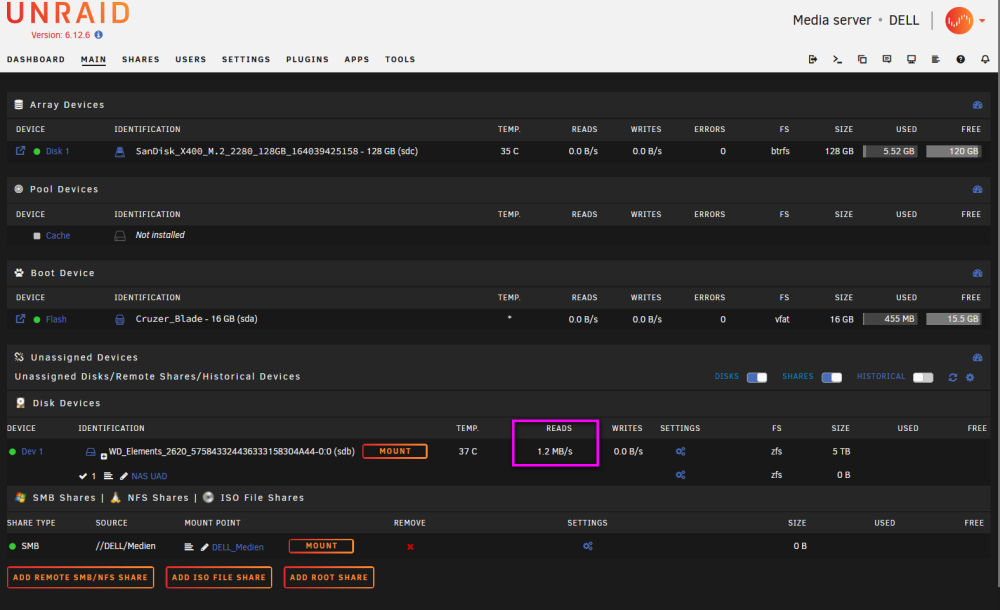Click the pencil icon beside NAS UAD

pos(124,476)
